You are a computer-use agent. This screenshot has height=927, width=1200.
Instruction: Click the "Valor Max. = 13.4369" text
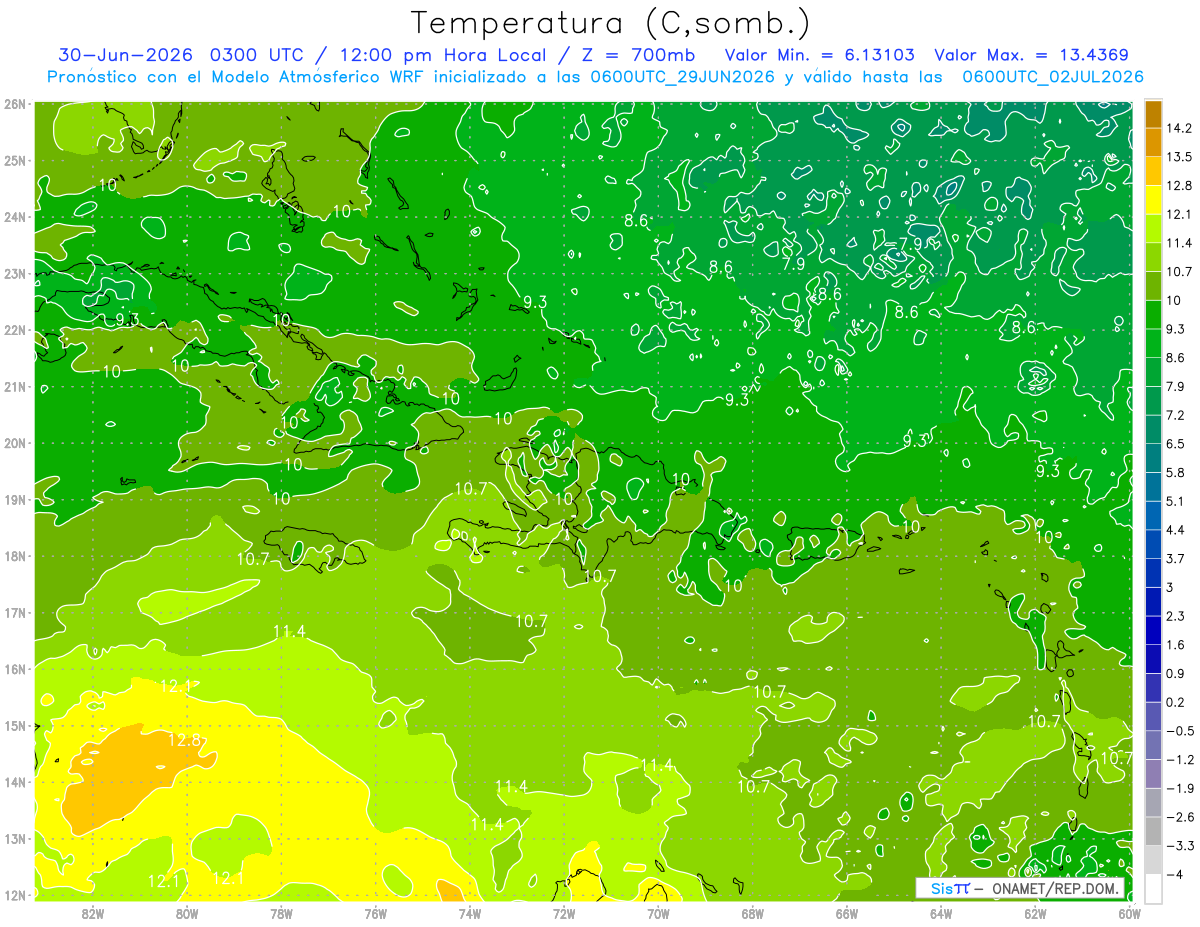1032,55
